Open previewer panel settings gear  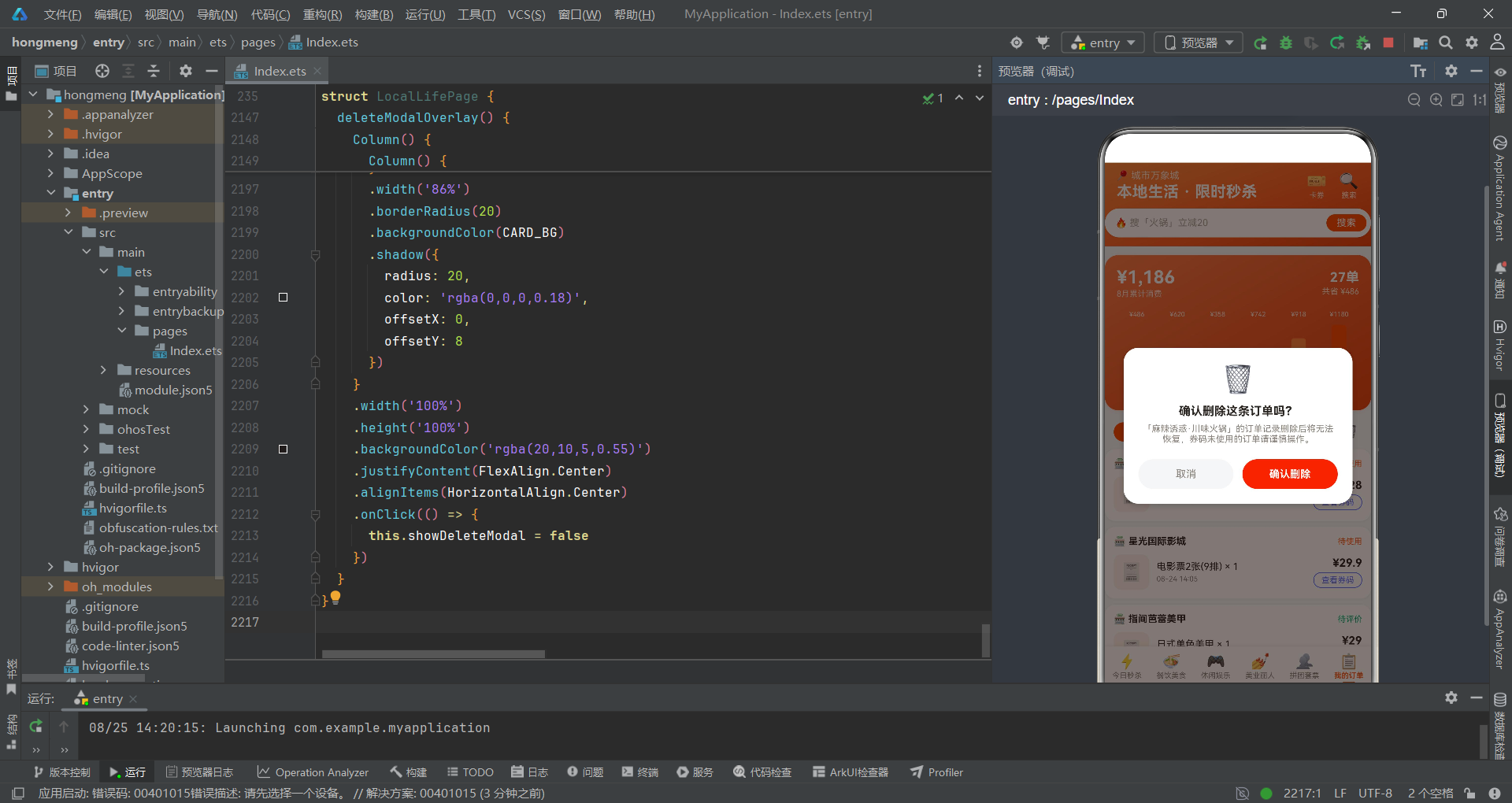click(1451, 71)
